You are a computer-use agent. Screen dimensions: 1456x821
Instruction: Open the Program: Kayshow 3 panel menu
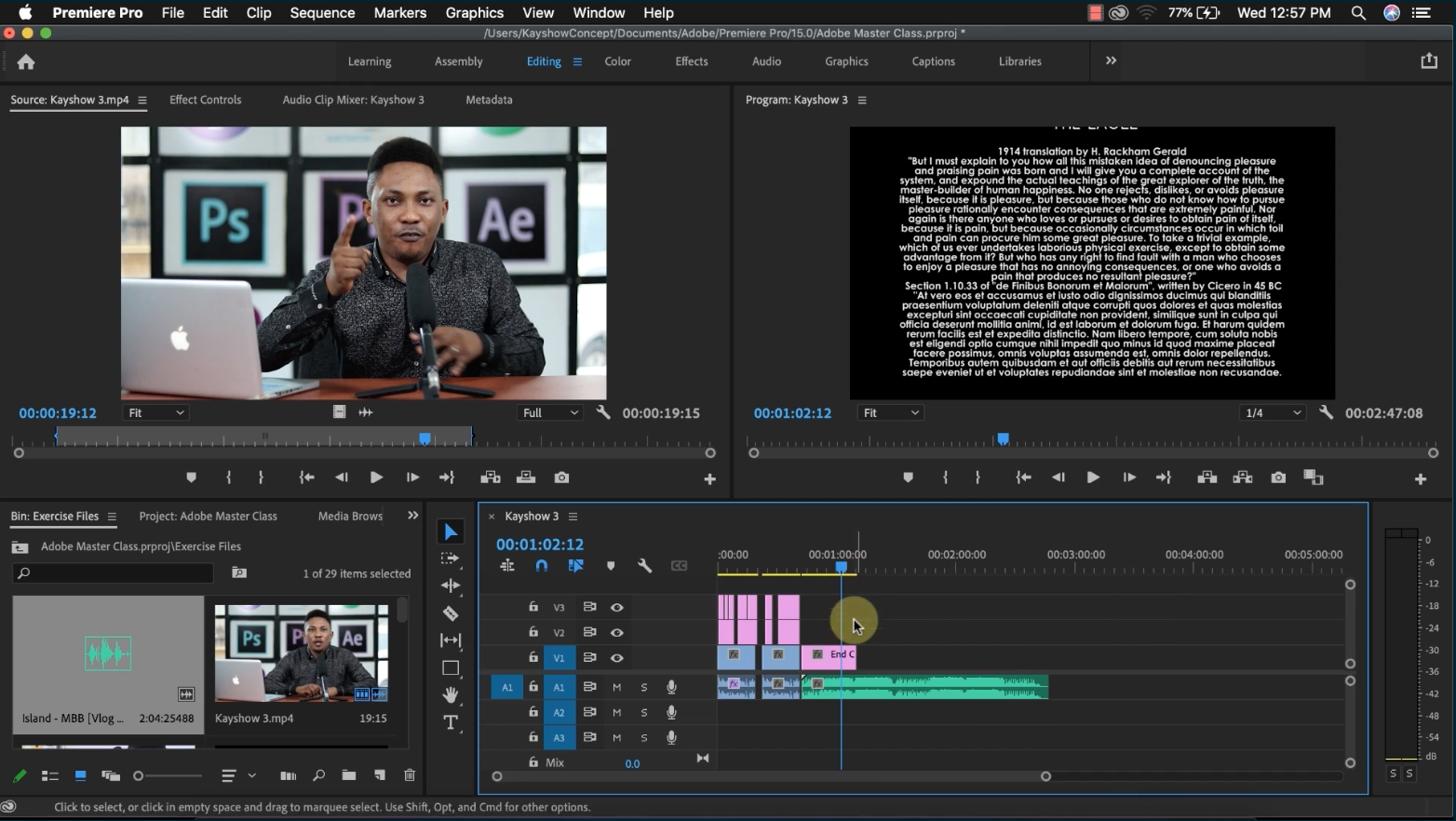point(862,100)
